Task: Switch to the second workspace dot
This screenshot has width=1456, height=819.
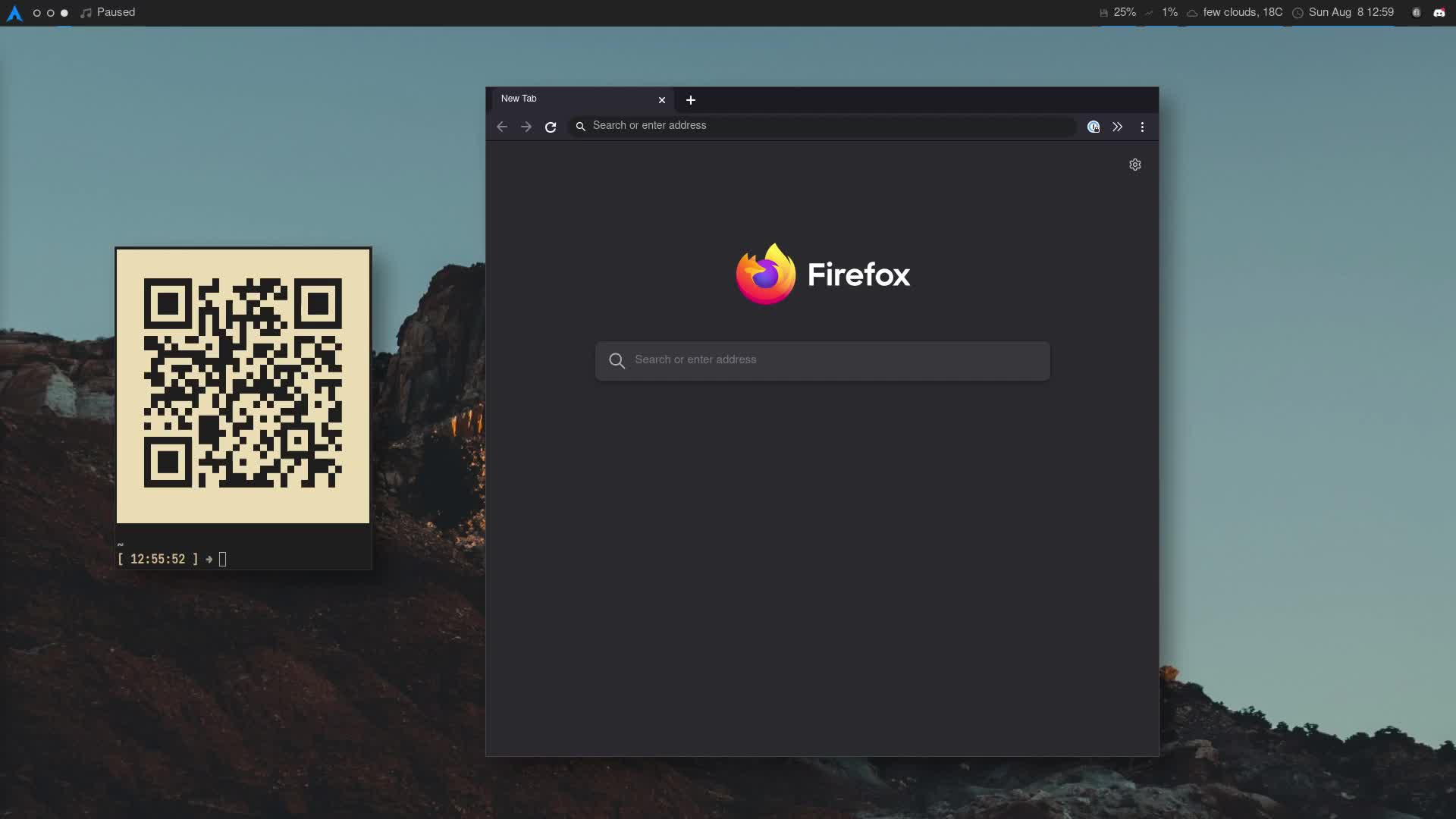Action: click(50, 13)
